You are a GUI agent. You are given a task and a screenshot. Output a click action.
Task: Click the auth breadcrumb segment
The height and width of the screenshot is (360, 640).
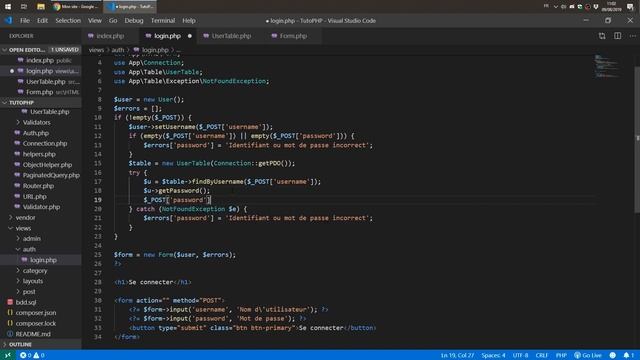point(118,50)
